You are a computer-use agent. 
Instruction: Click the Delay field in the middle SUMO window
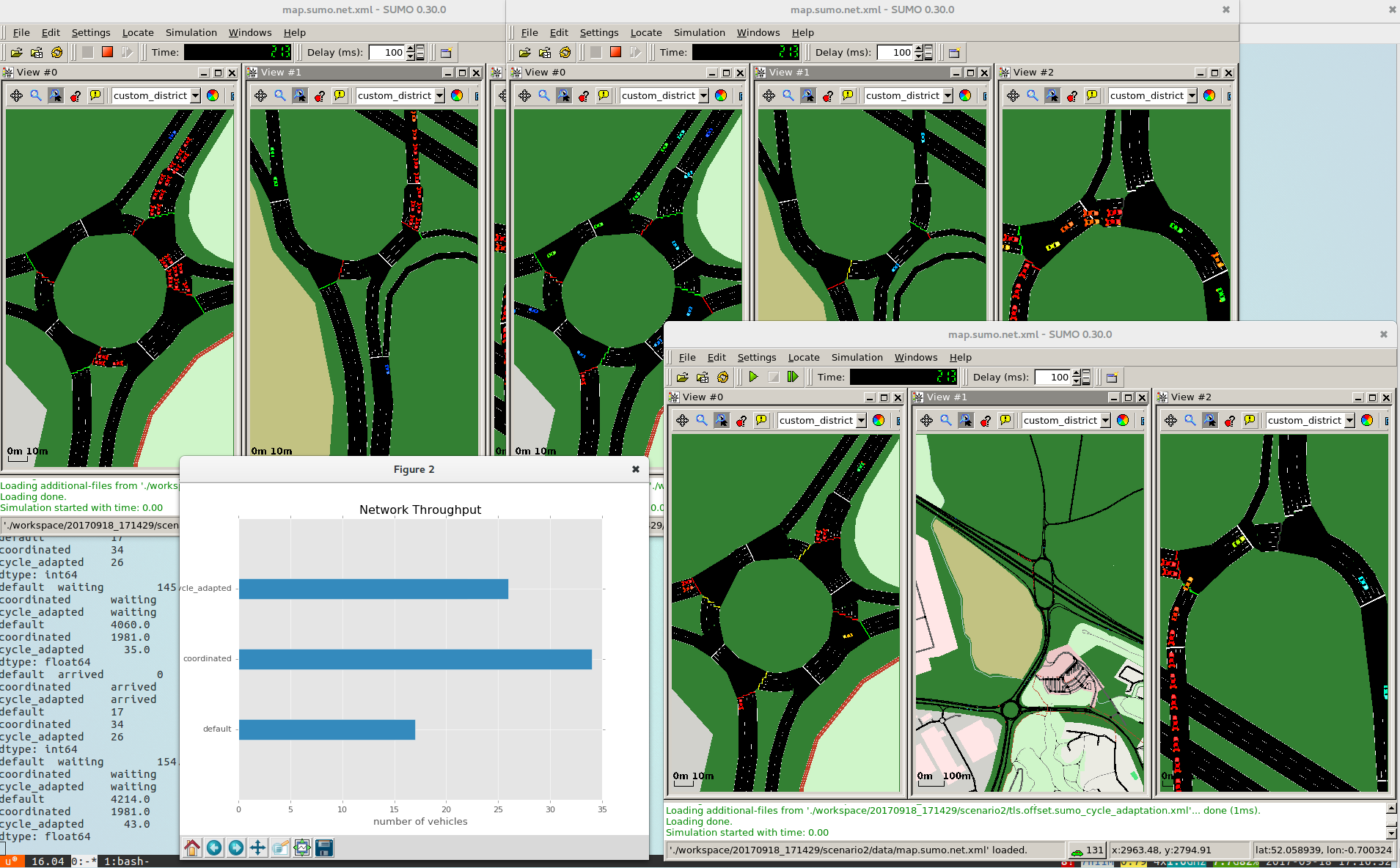(895, 52)
